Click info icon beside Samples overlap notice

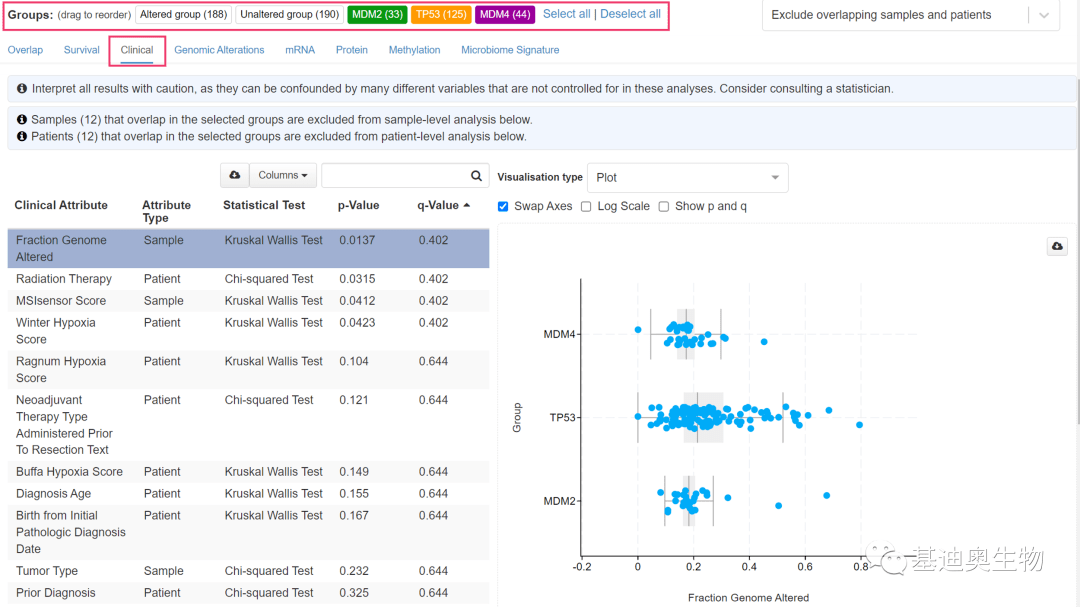[x=22, y=120]
